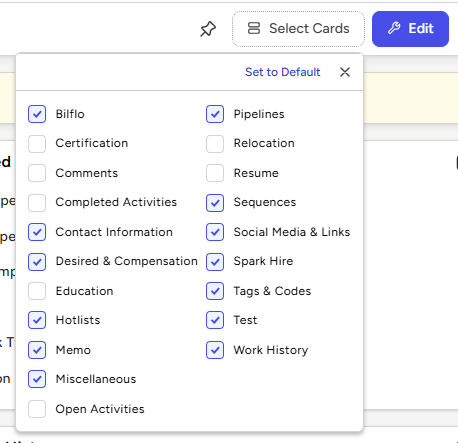Click the Edit button
Viewport: 458px width, 443px height.
pos(410,29)
